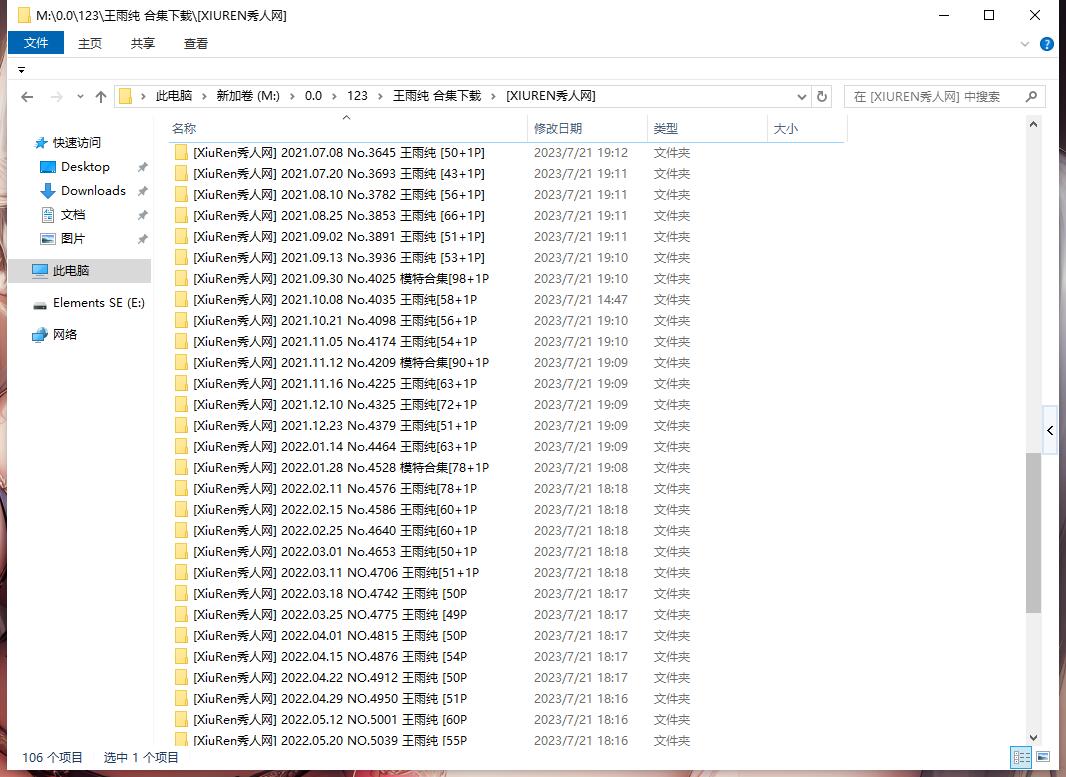Viewport: 1066px width, 777px height.
Task: Click scrollbar down arrow of file list
Action: (1033, 738)
